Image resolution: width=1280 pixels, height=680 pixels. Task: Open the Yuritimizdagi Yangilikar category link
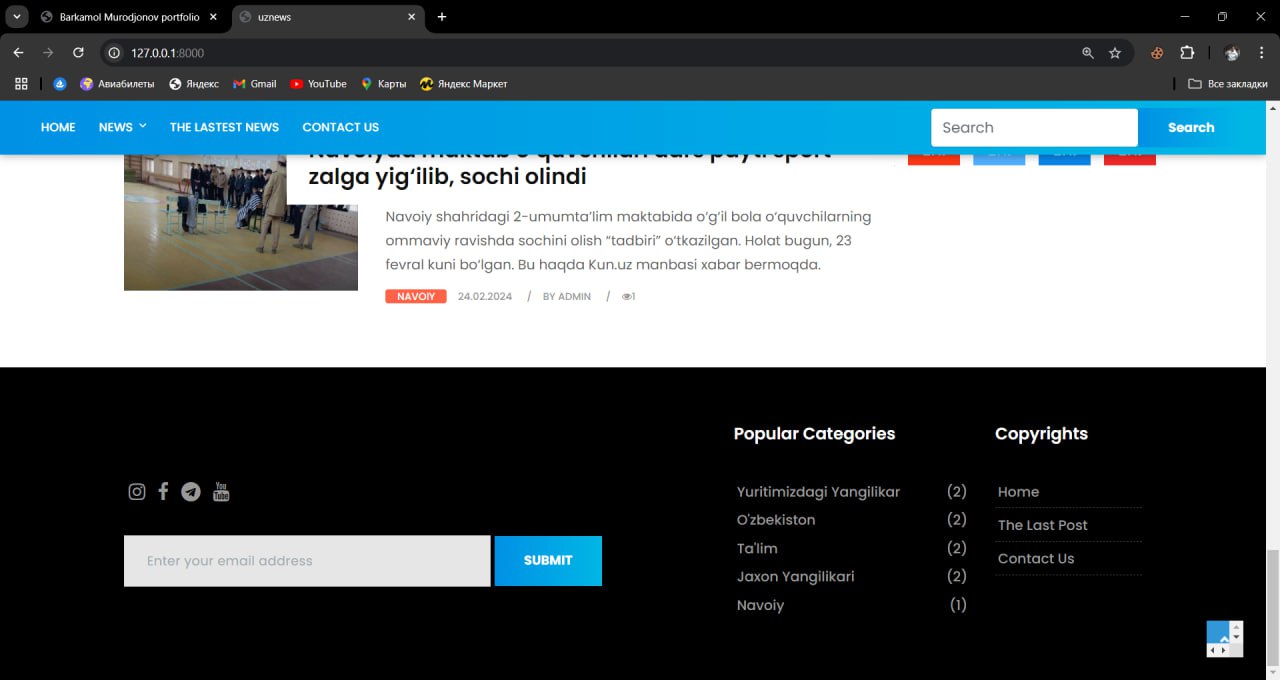(818, 492)
